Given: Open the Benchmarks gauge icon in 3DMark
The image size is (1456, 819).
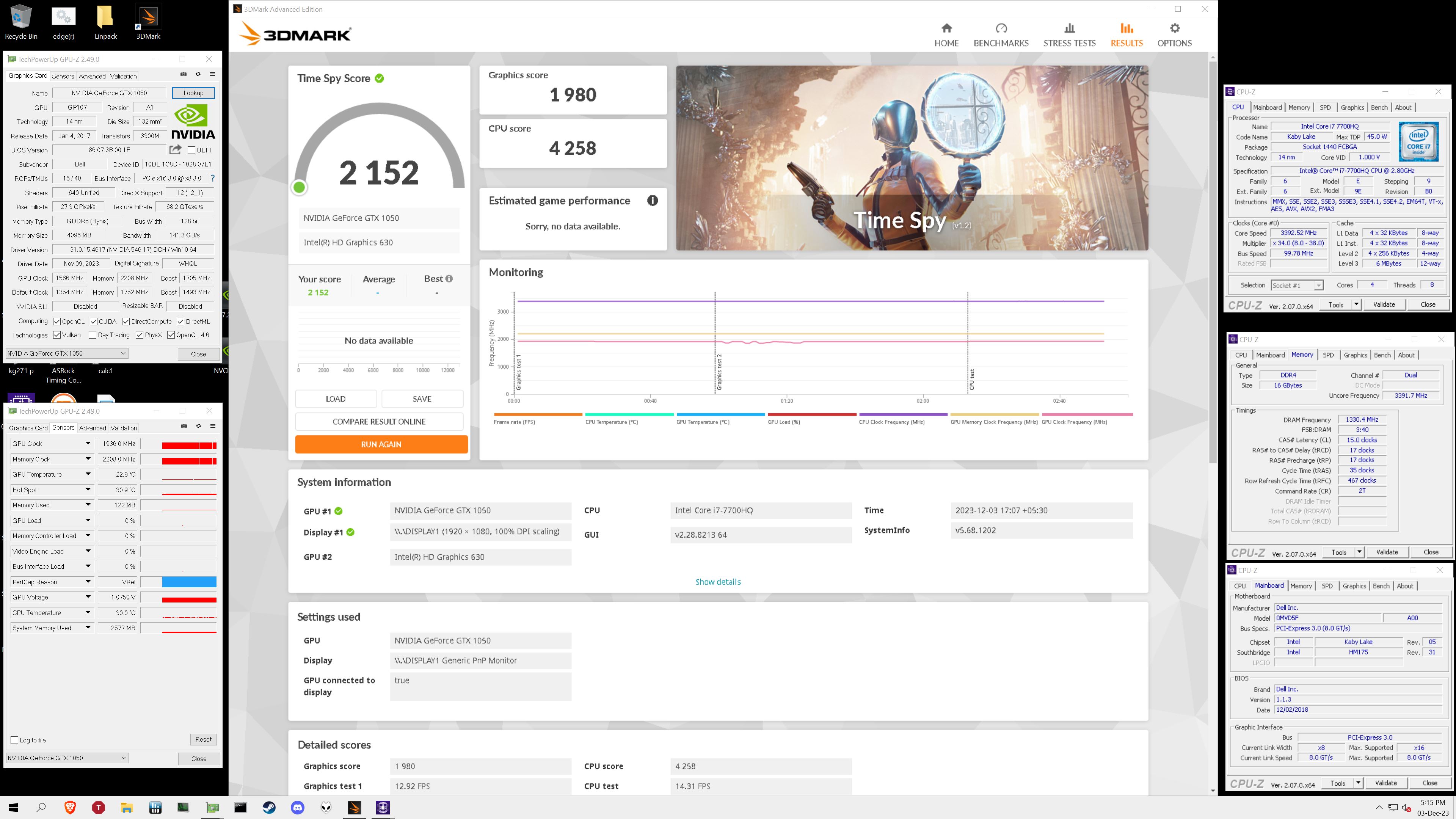Looking at the screenshot, I should point(1001,28).
